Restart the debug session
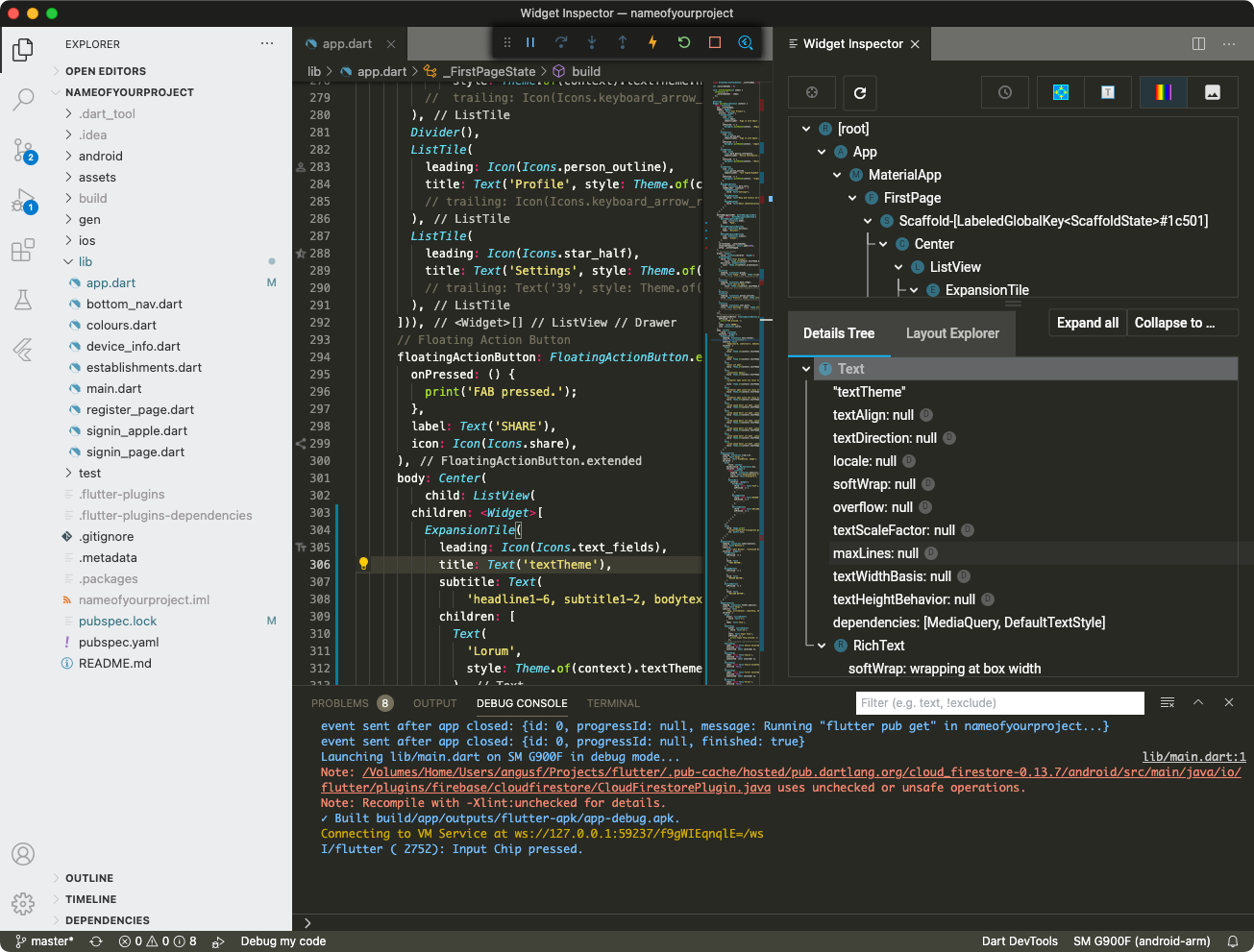Screen dimensions: 1254x952 tap(684, 42)
